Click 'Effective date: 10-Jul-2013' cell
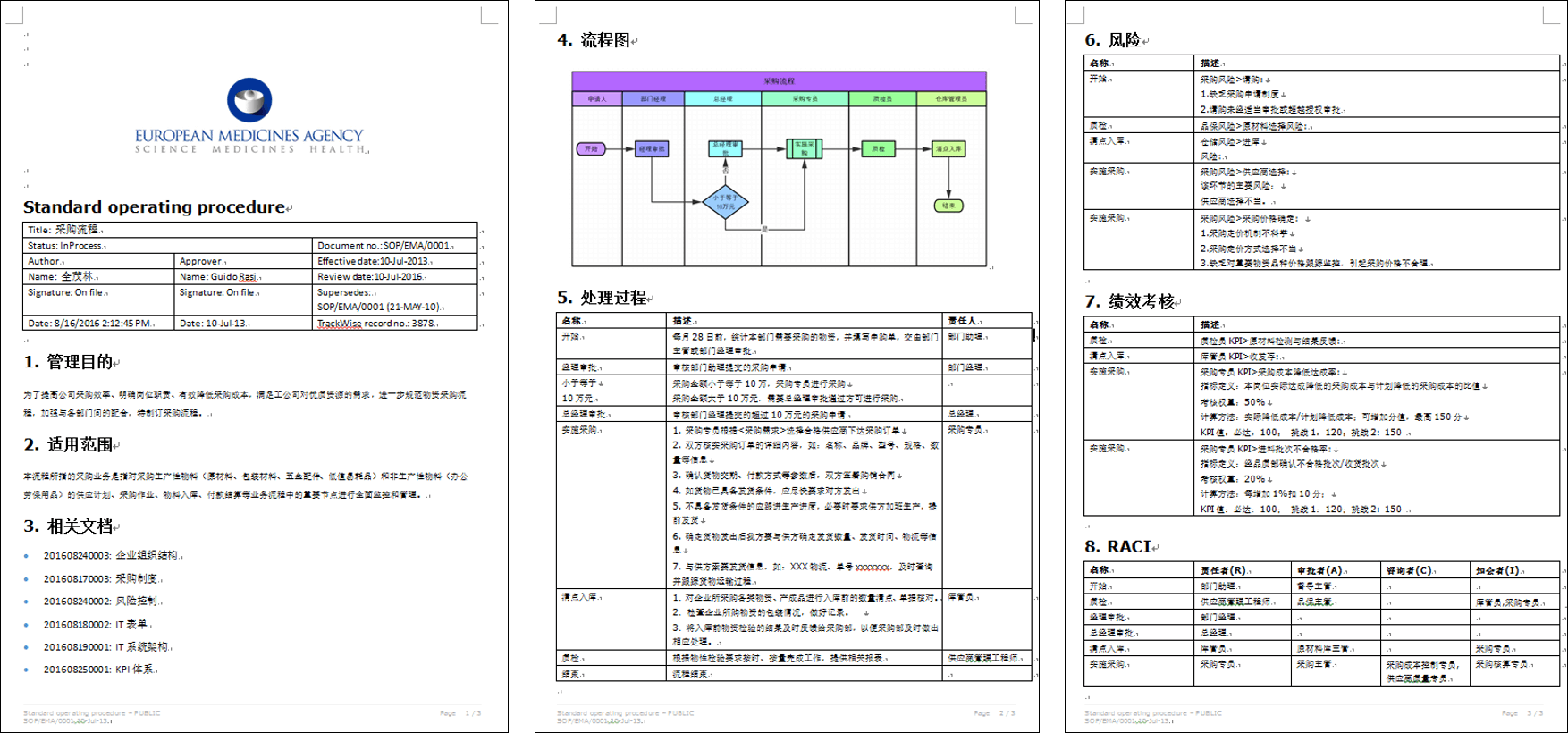 pyautogui.click(x=394, y=261)
